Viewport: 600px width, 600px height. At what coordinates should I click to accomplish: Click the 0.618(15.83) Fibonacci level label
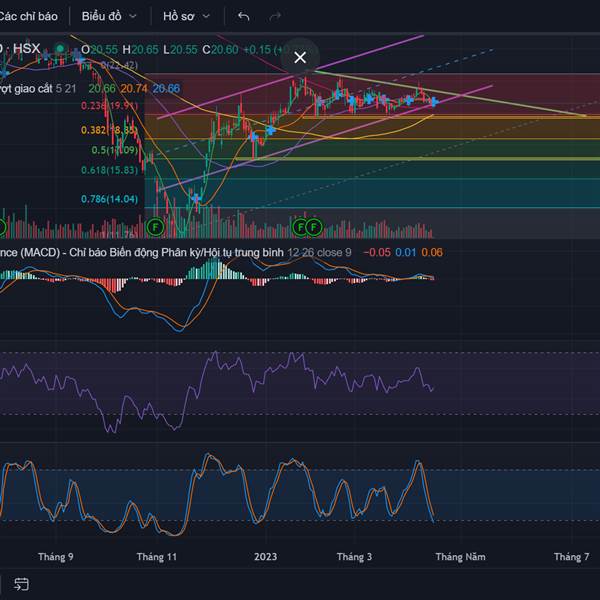pyautogui.click(x=109, y=170)
